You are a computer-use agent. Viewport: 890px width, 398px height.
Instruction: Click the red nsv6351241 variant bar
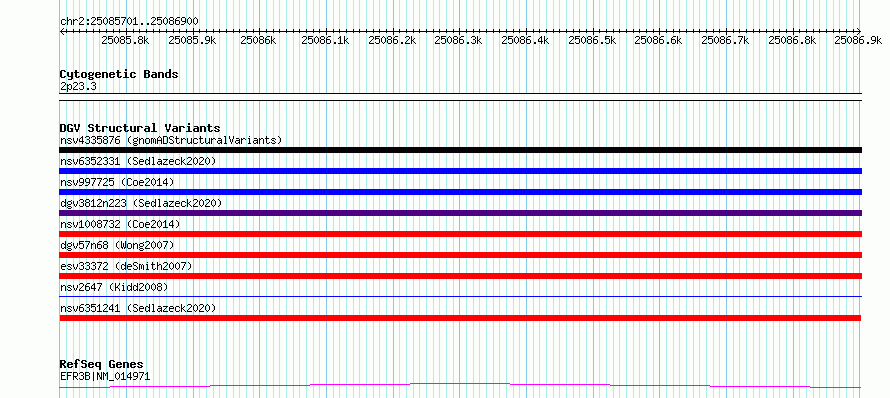(461, 318)
